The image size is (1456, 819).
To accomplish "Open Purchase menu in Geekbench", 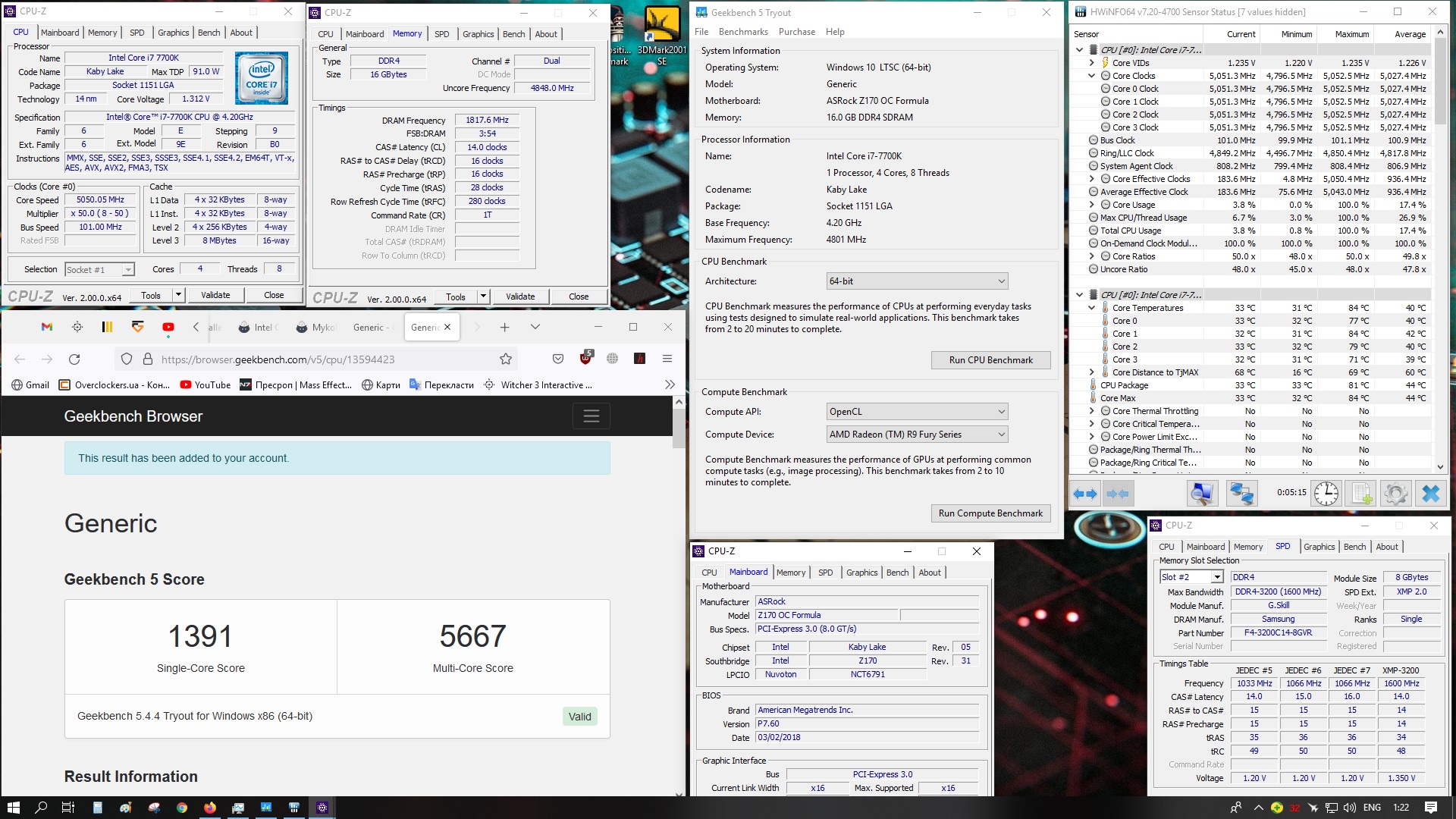I will pos(797,32).
